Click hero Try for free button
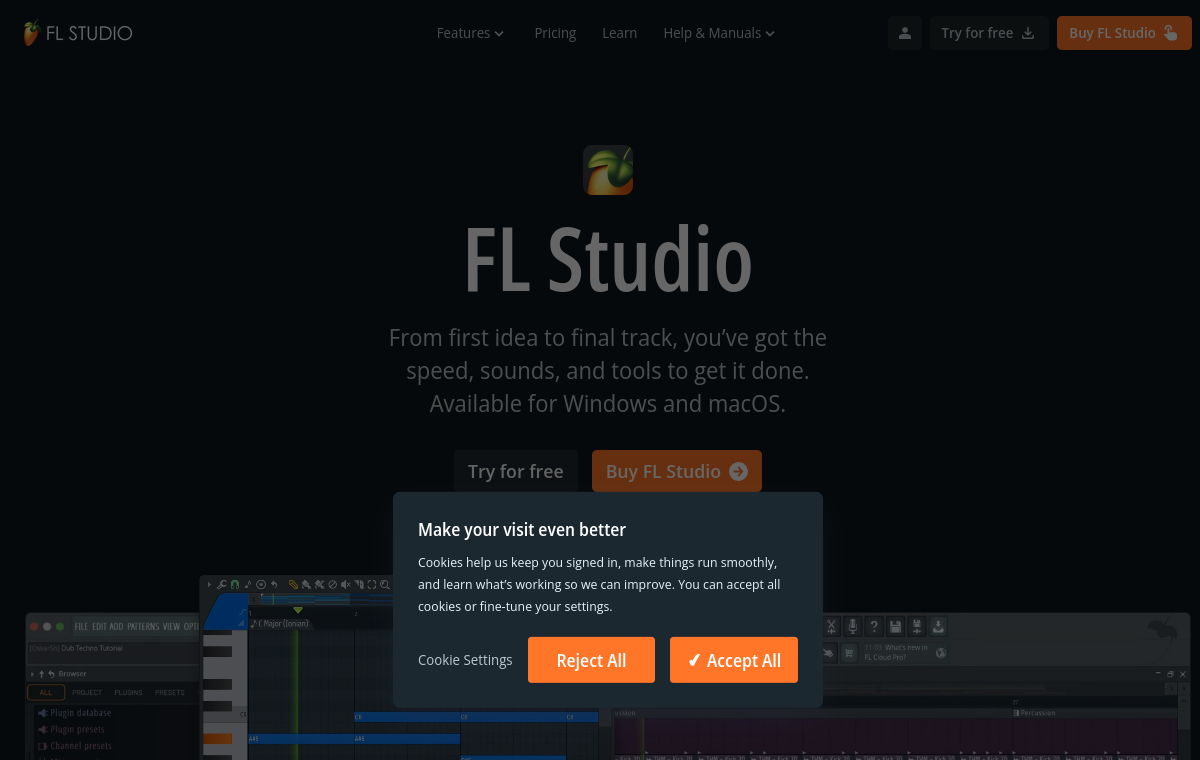 (515, 471)
